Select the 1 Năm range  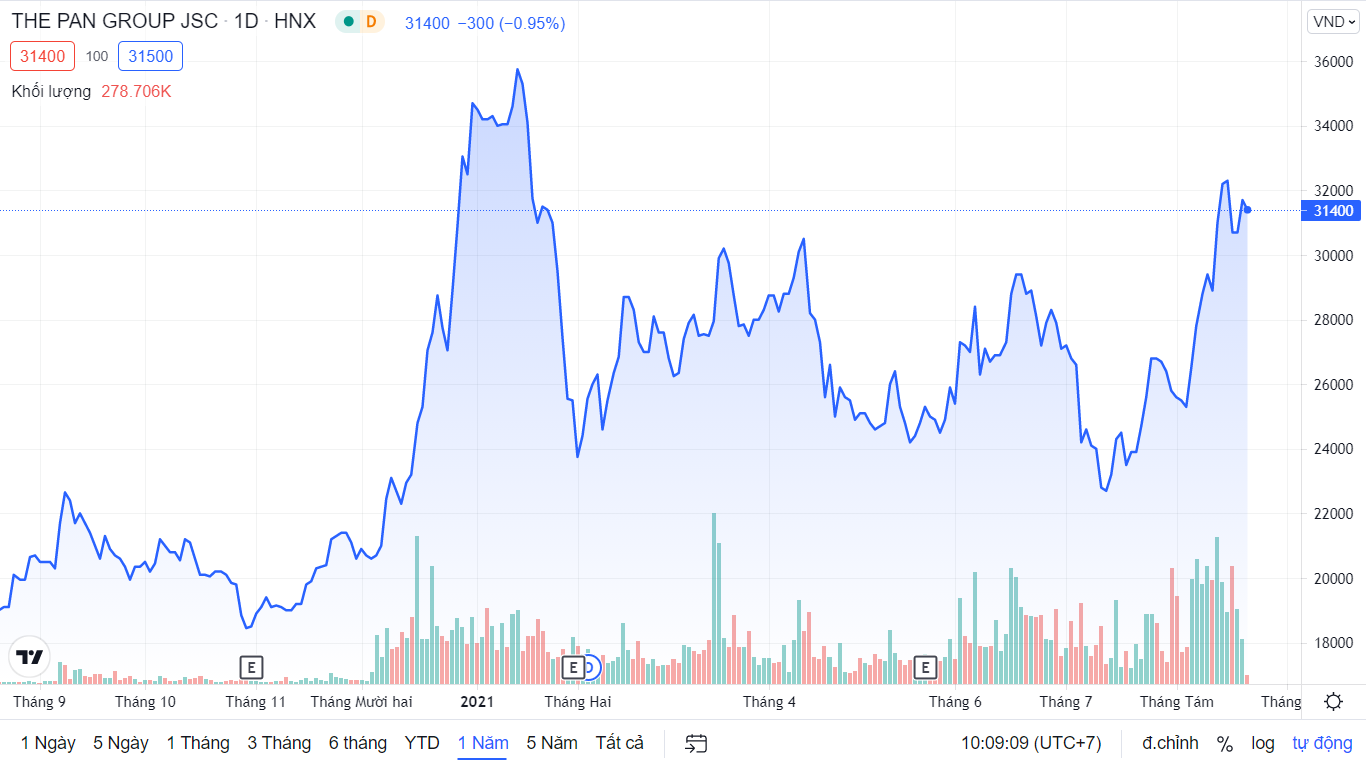pyautogui.click(x=483, y=743)
